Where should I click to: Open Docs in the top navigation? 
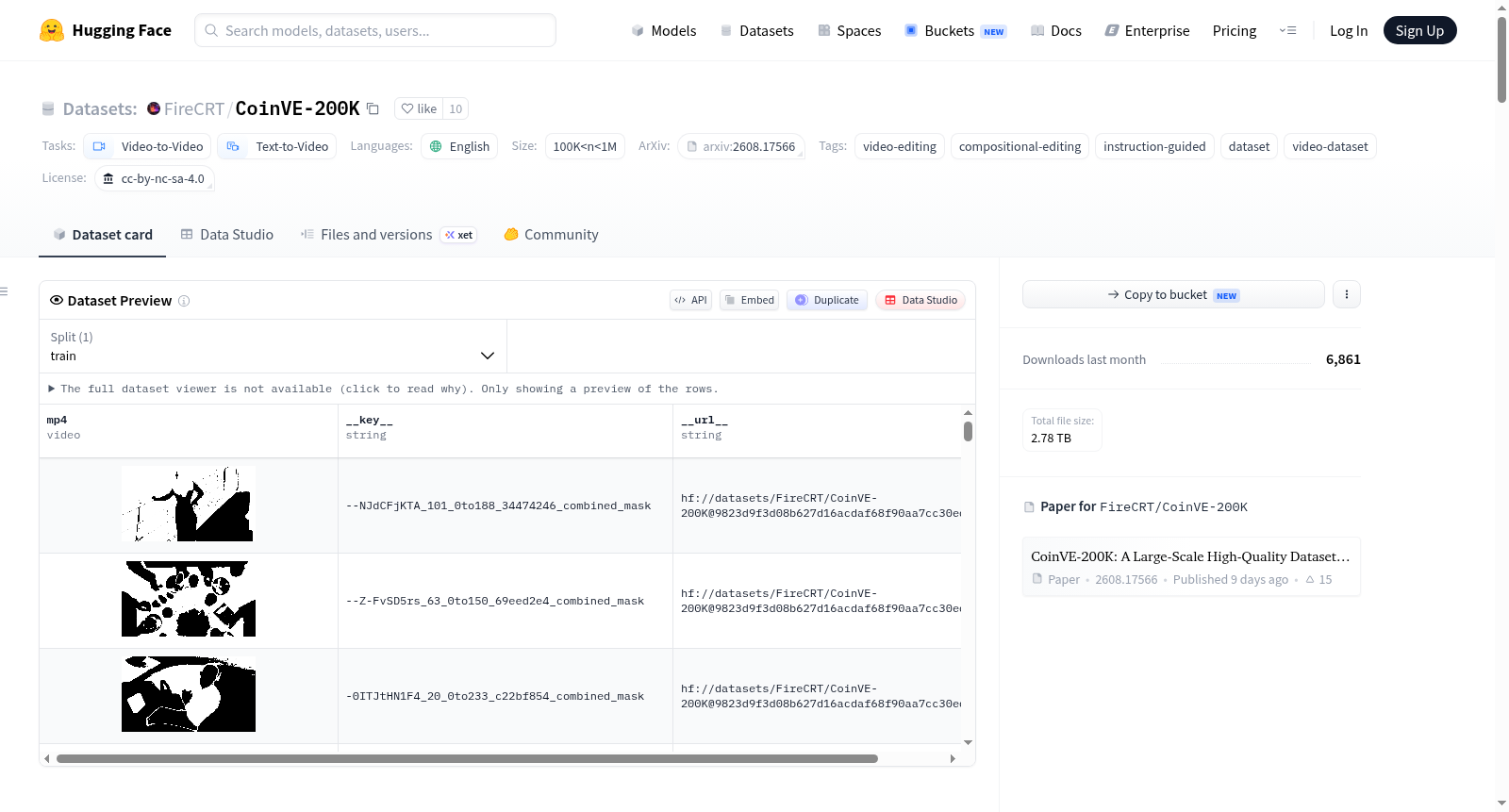click(x=1056, y=30)
